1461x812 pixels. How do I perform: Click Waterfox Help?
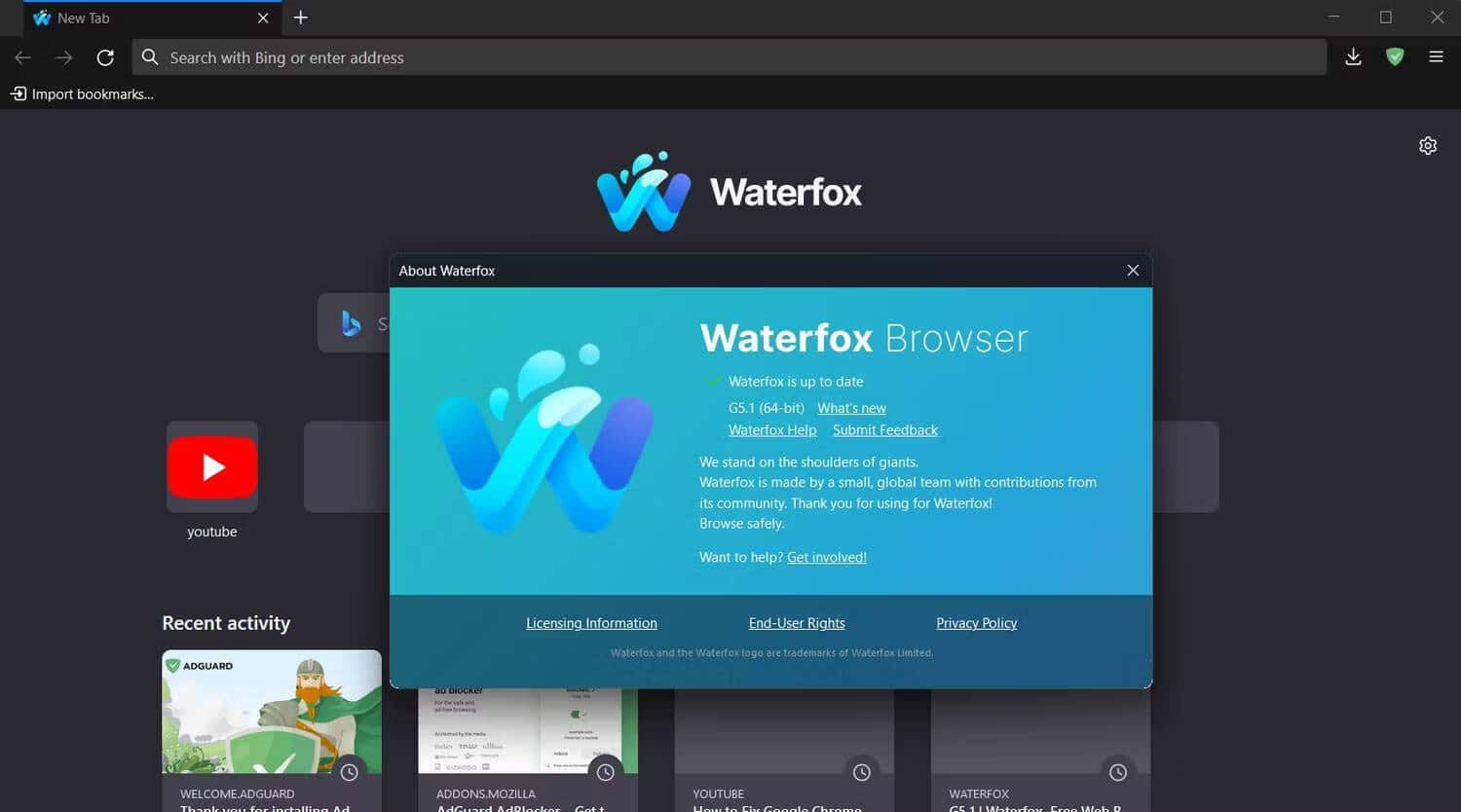771,429
